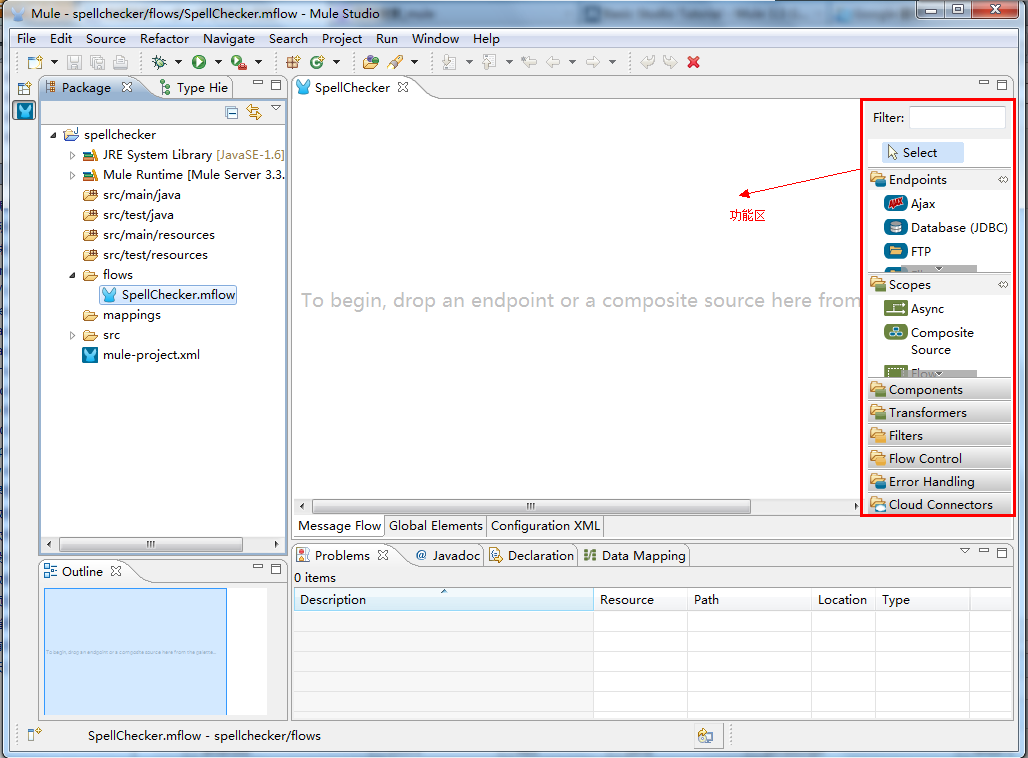This screenshot has width=1028, height=758.
Task: Pick the Async scope in the palette
Action: pos(915,309)
